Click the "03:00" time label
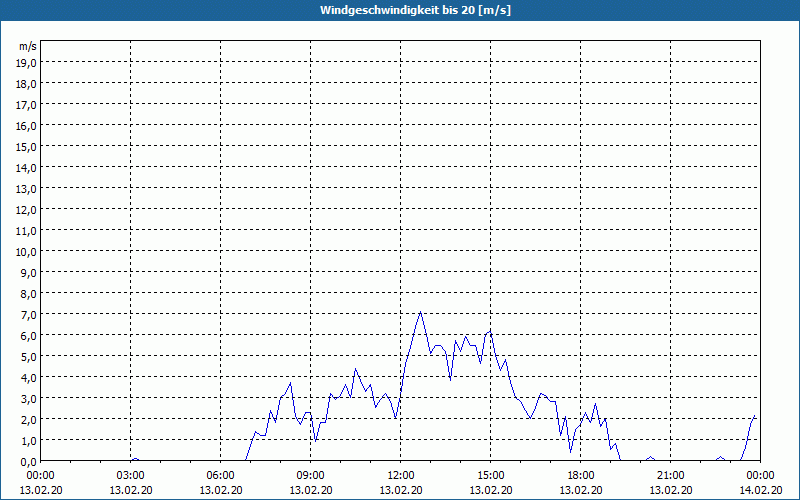Screen dimensions: 800x500 [x=131, y=476]
